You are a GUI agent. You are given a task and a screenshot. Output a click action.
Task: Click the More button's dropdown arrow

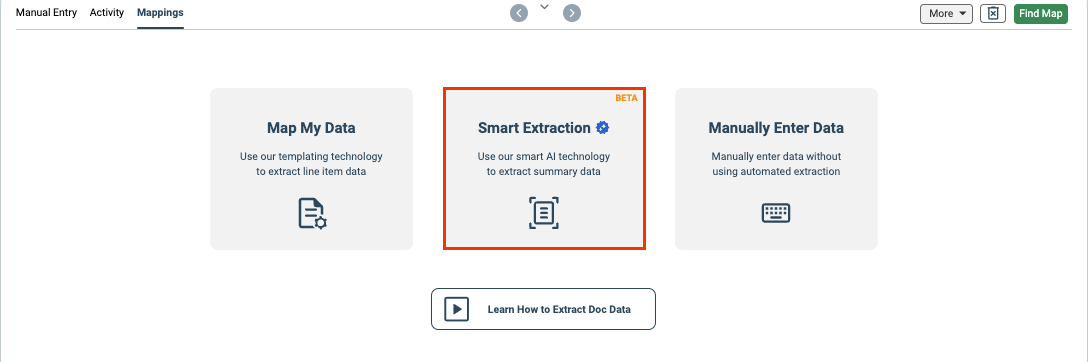[x=963, y=14]
